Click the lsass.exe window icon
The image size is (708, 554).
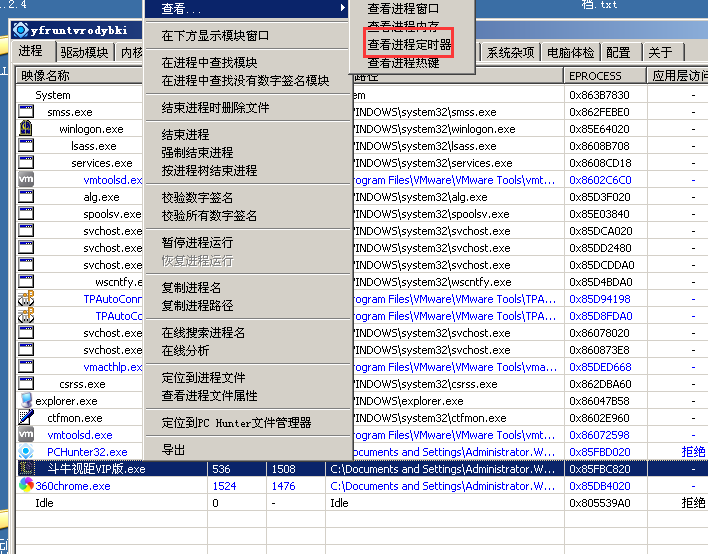(x=26, y=146)
